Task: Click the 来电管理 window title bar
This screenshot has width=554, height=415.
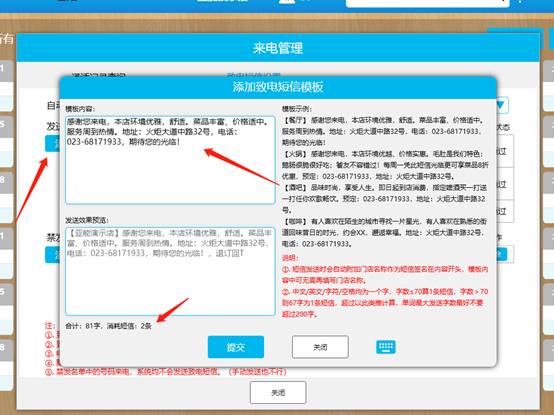Action: 278,48
